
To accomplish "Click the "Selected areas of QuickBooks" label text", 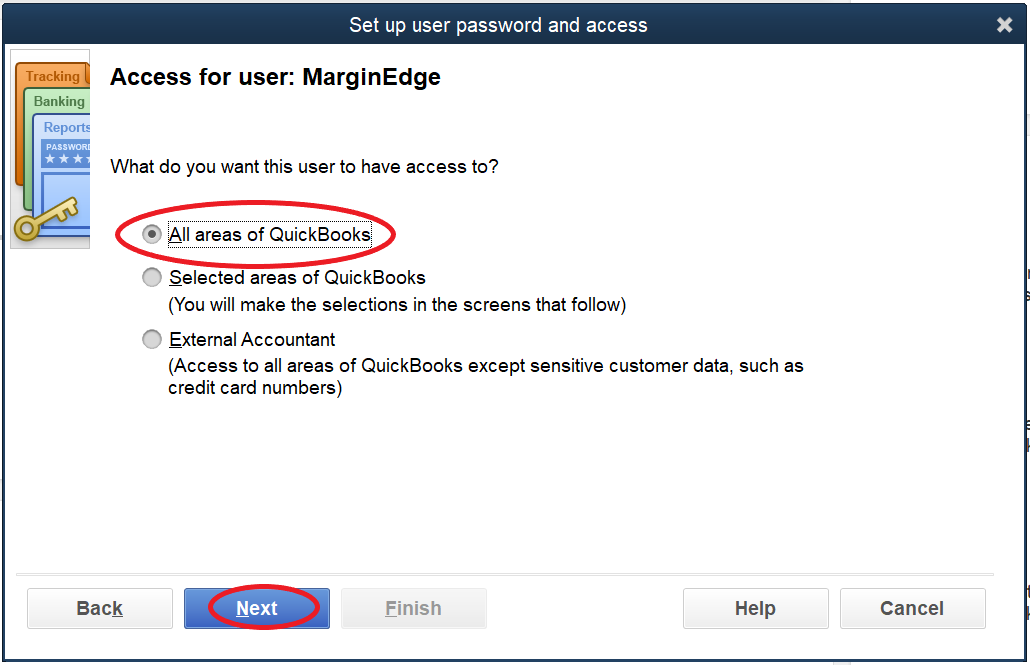I will pos(298,278).
